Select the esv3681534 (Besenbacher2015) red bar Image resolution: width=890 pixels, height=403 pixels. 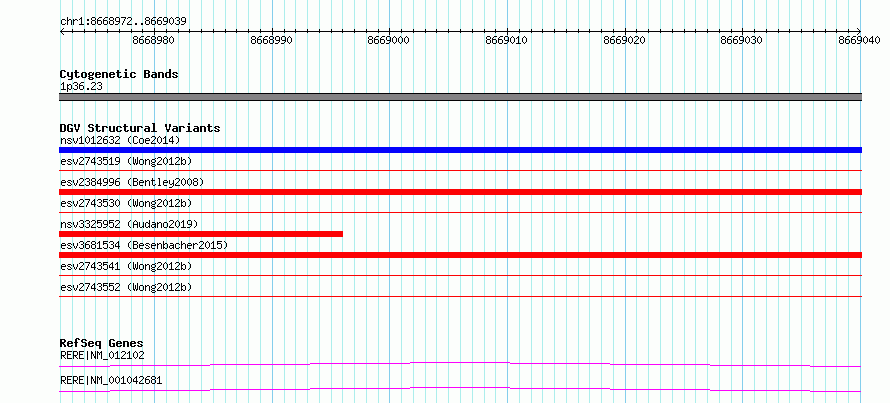tap(460, 255)
